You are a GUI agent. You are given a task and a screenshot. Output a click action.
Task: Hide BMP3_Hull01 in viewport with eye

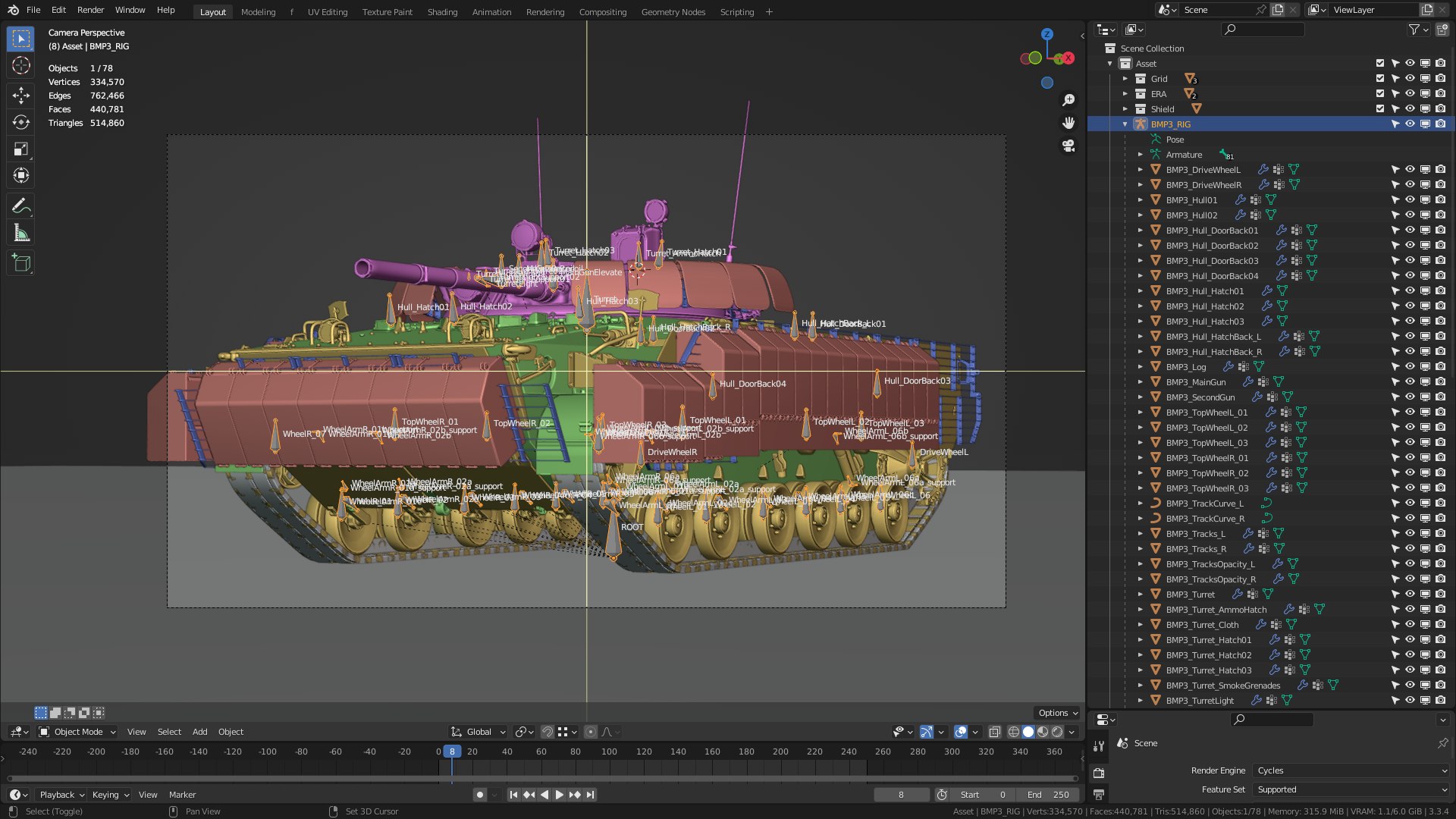tap(1410, 200)
